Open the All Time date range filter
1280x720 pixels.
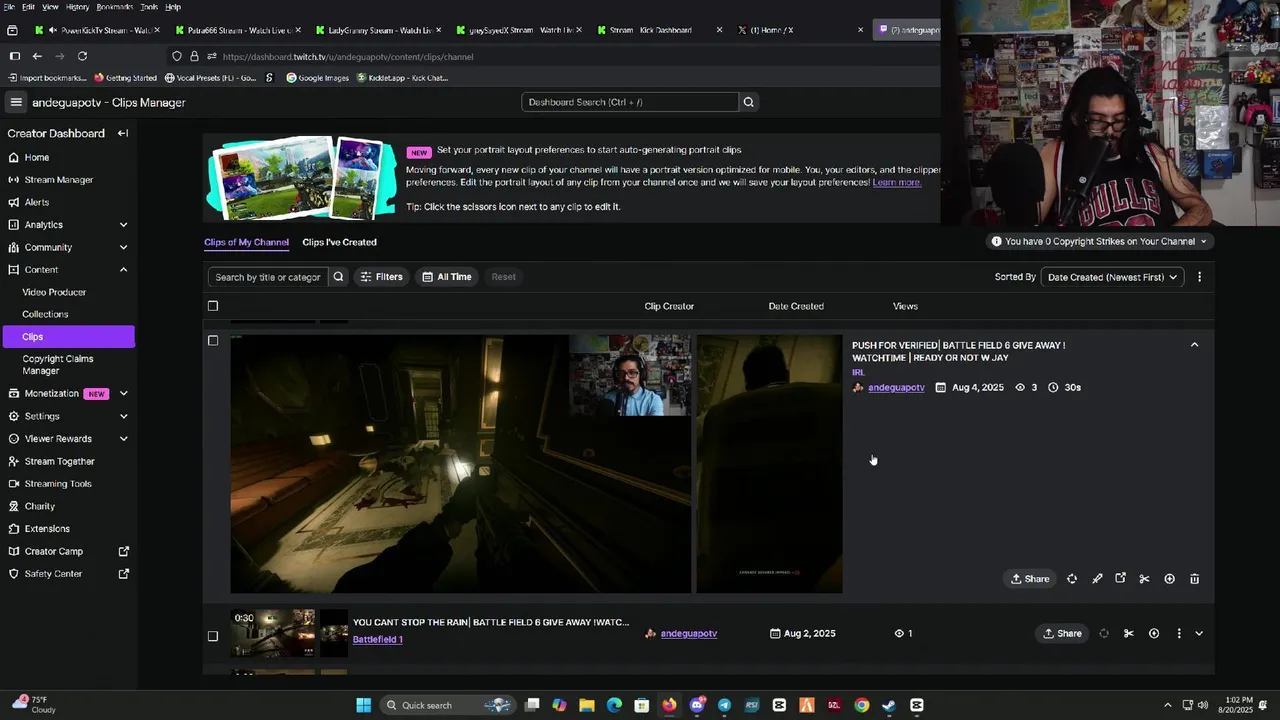pyautogui.click(x=446, y=277)
